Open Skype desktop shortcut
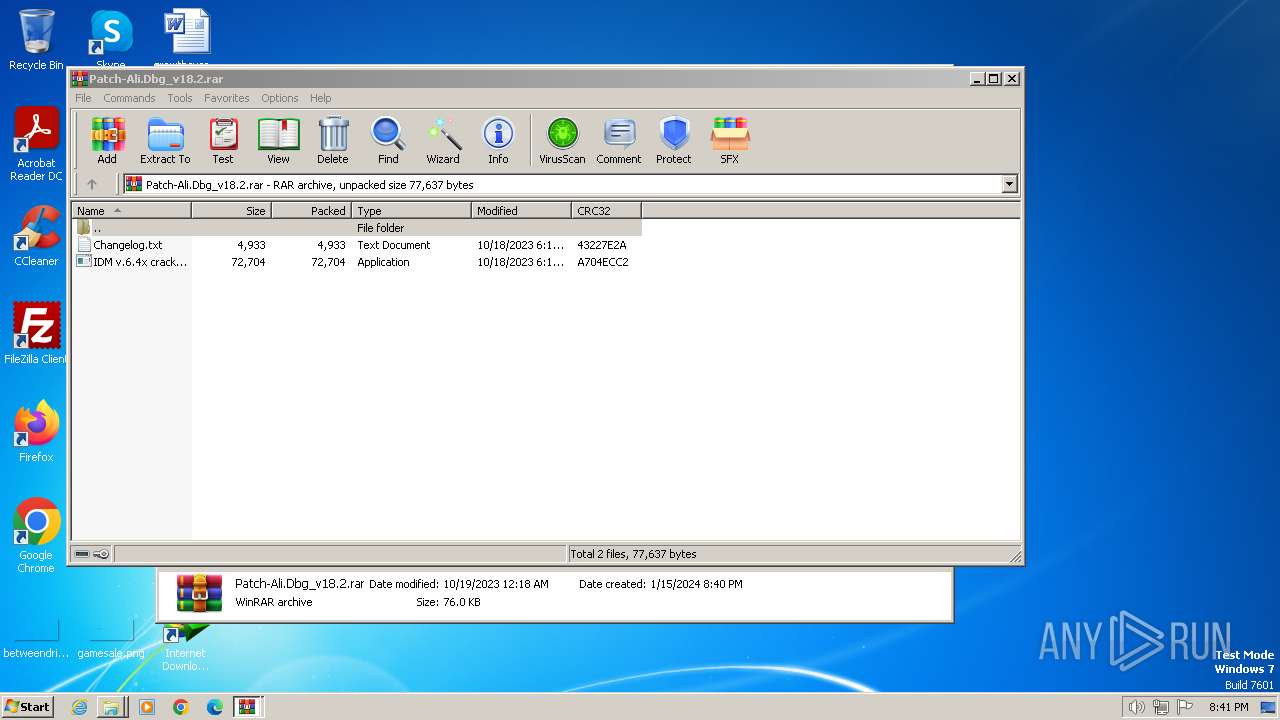The height and width of the screenshot is (720, 1280). click(111, 40)
